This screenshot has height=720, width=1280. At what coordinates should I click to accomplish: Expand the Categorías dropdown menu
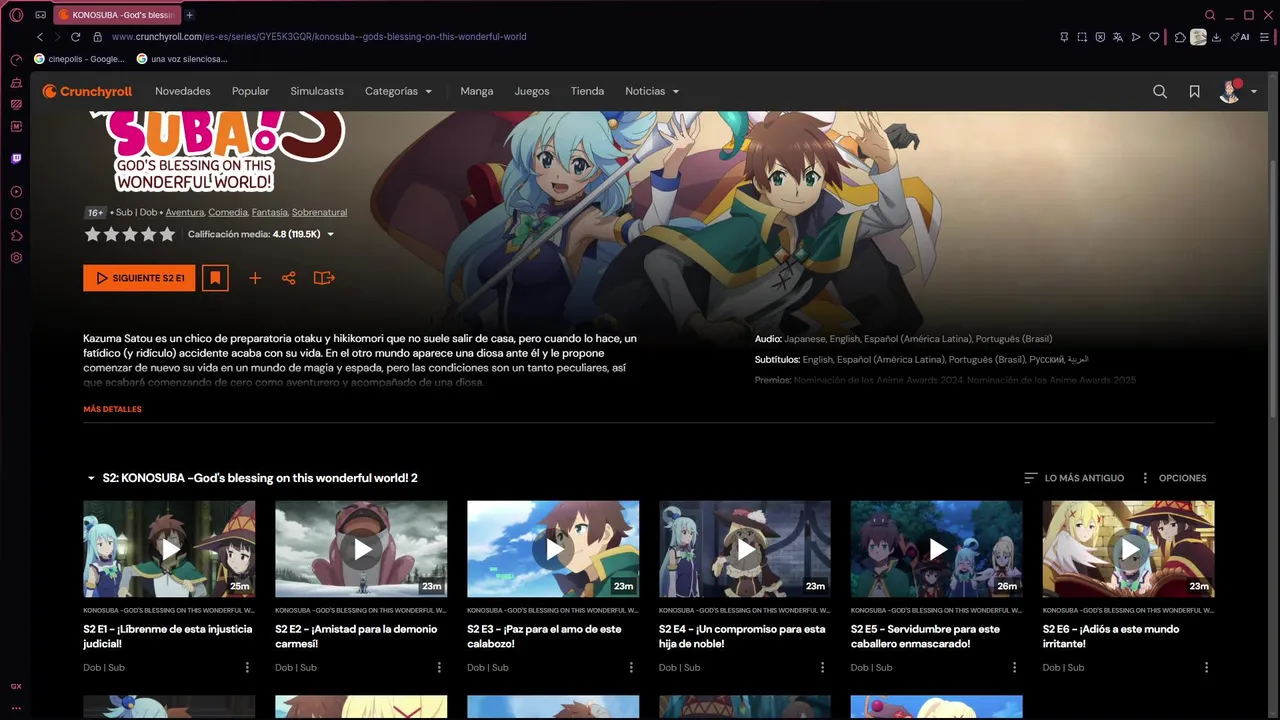click(398, 91)
